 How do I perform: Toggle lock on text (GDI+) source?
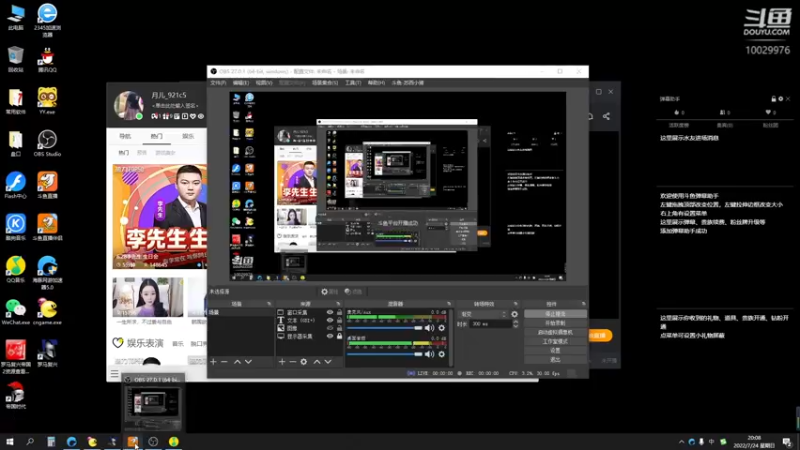click(339, 320)
